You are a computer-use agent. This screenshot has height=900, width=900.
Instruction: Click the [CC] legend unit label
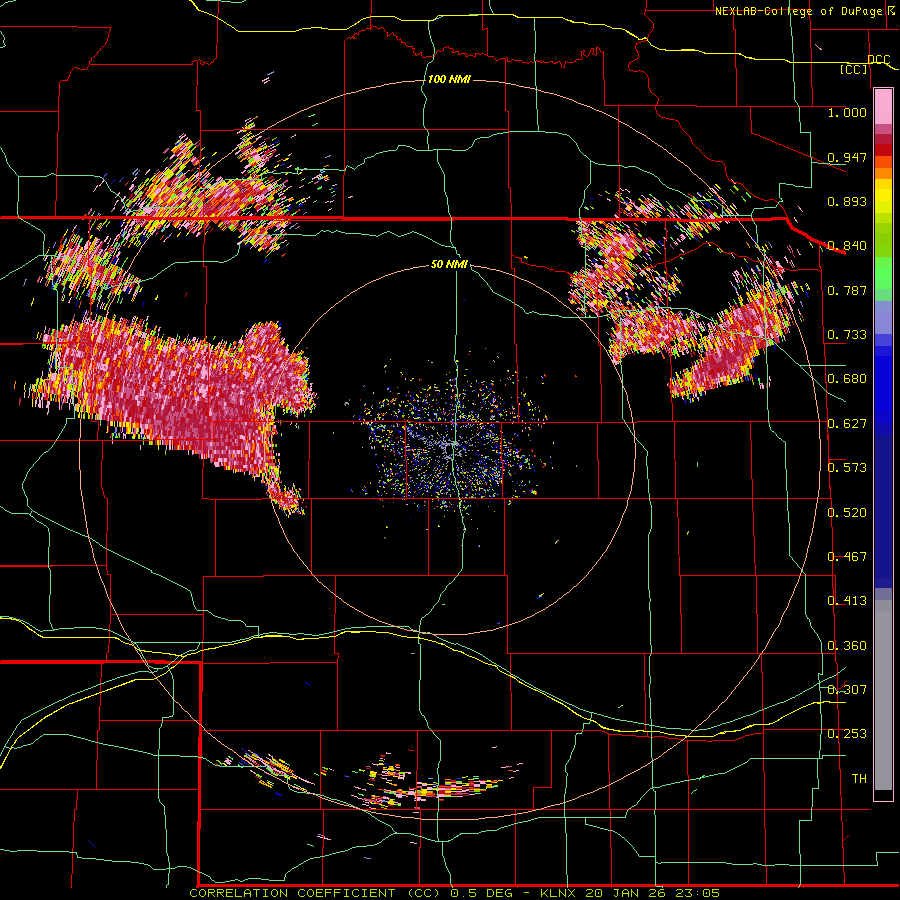(854, 69)
